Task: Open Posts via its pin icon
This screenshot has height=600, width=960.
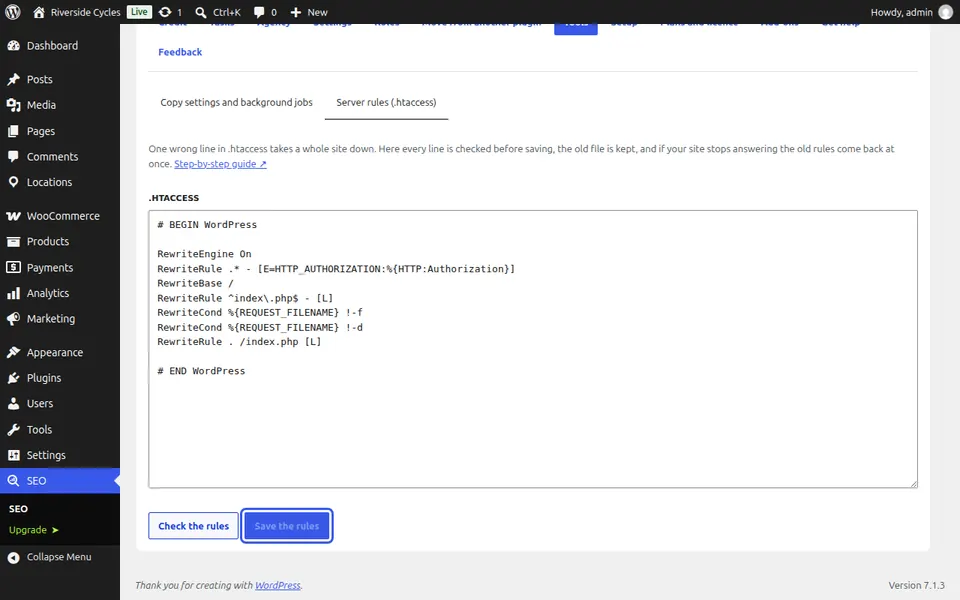Action: point(13,79)
